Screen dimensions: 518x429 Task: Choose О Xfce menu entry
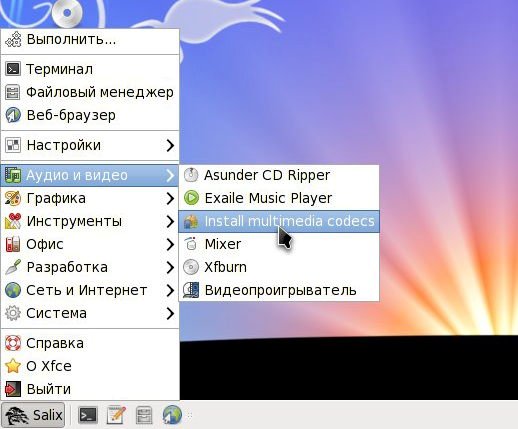click(90, 366)
